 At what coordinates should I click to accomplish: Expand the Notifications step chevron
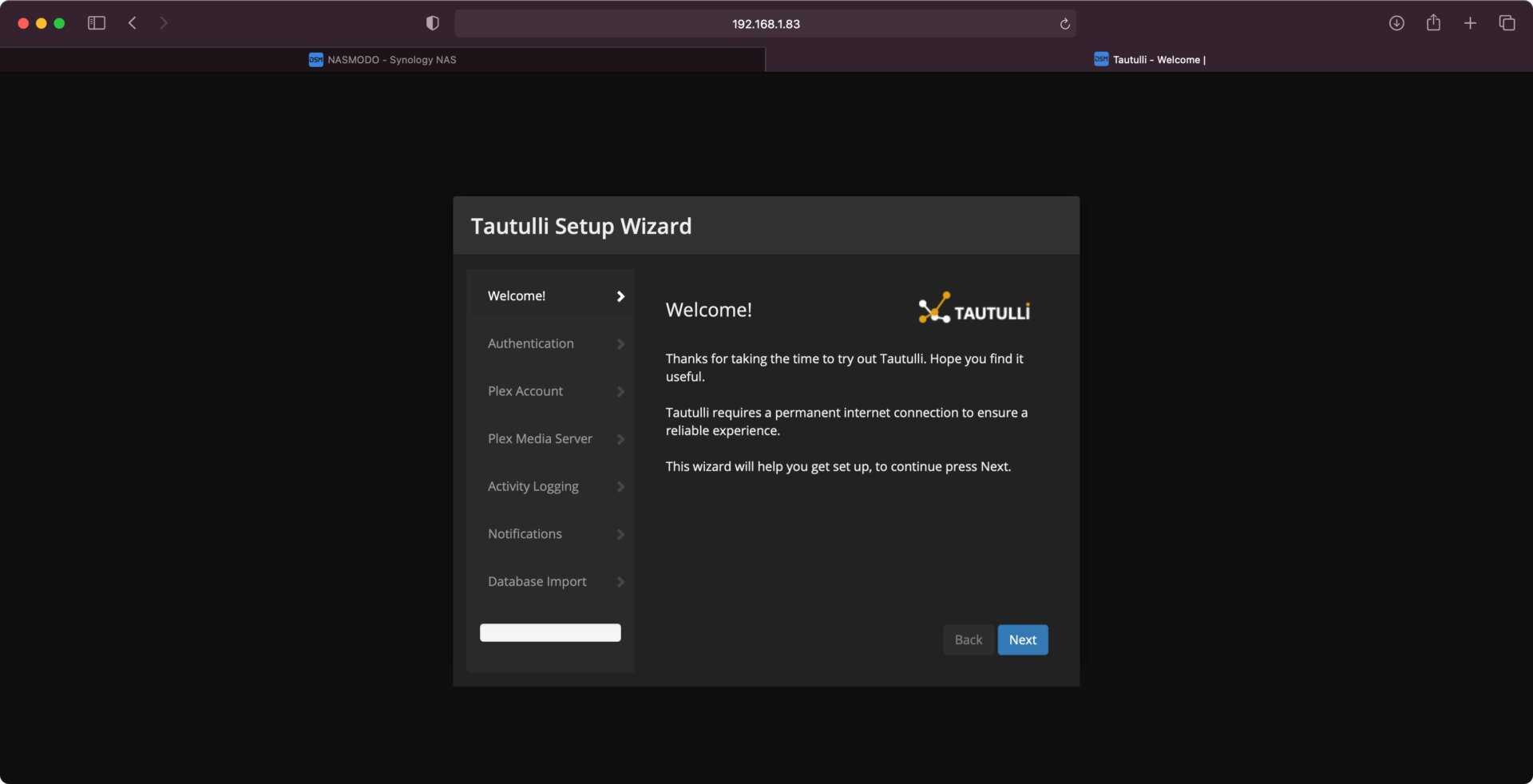(x=620, y=535)
